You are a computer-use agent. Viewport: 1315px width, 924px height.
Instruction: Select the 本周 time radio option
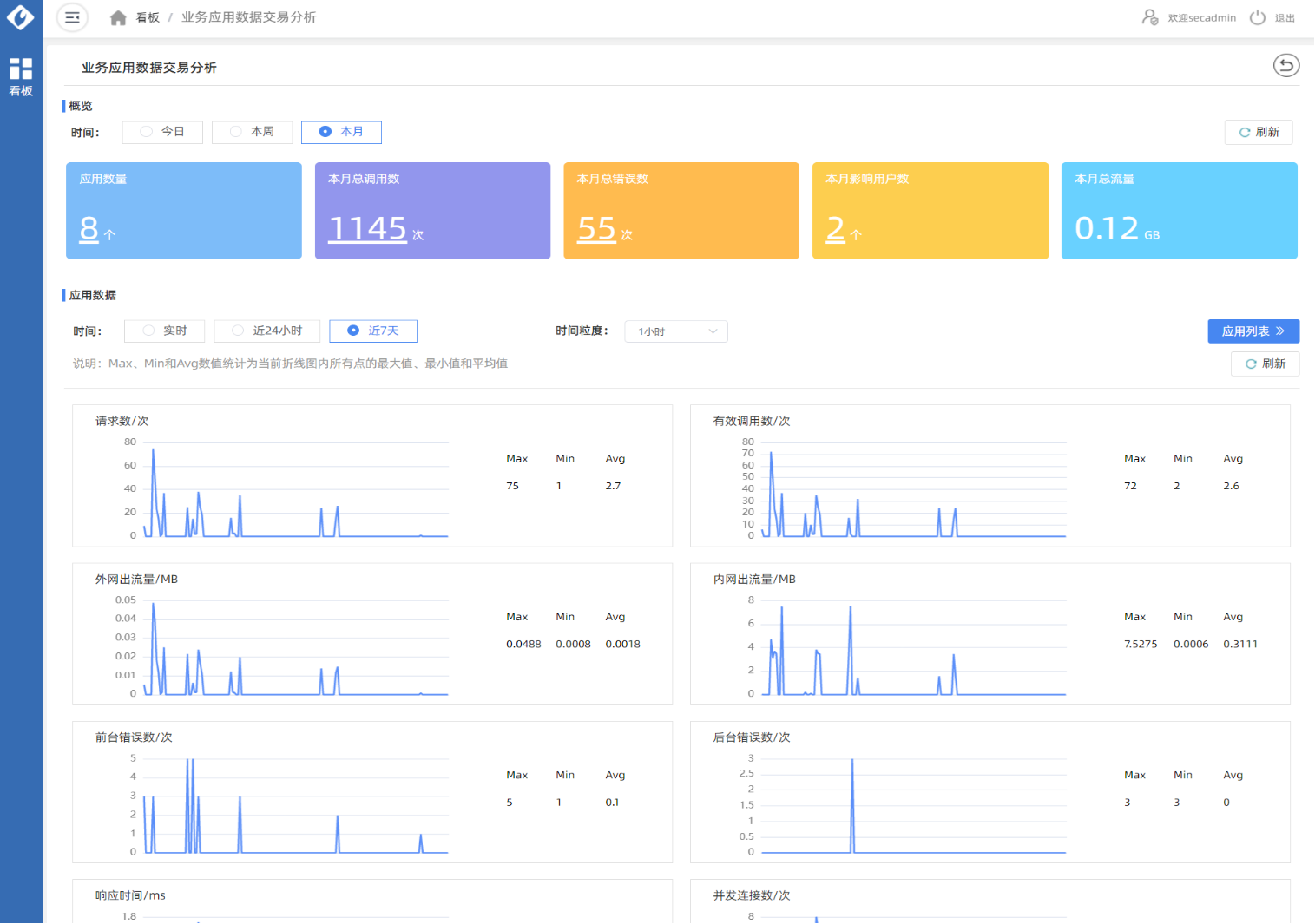click(253, 132)
